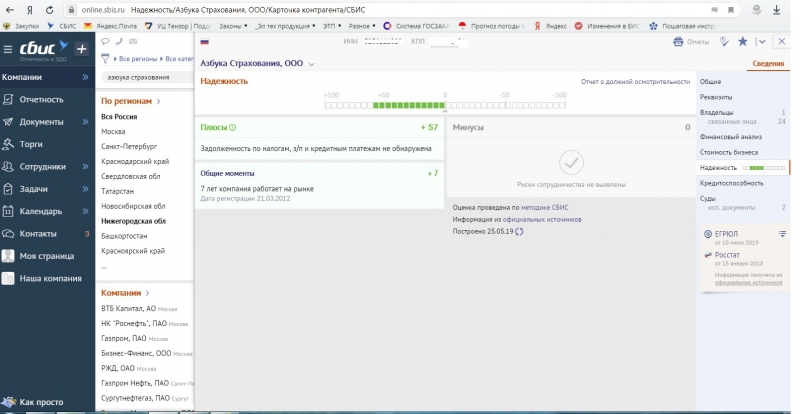Click Как просто help link
The image size is (800, 414).
tap(41, 402)
